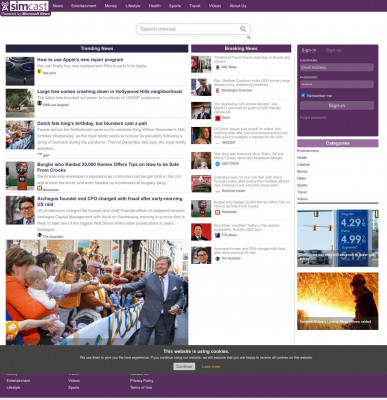The height and width of the screenshot is (400, 387).
Task: Open the Apple repair program headline
Action: 80,60
